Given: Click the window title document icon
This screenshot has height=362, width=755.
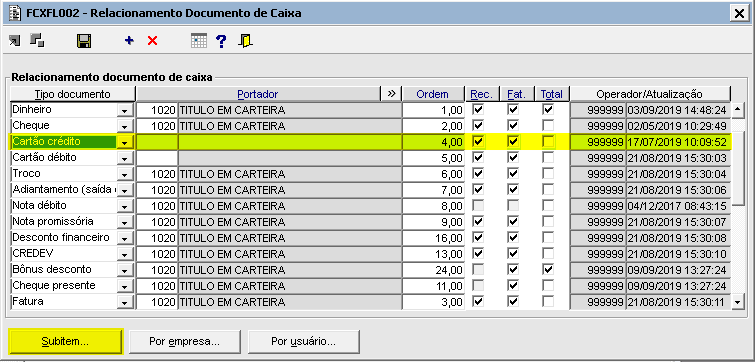Looking at the screenshot, I should pos(15,13).
